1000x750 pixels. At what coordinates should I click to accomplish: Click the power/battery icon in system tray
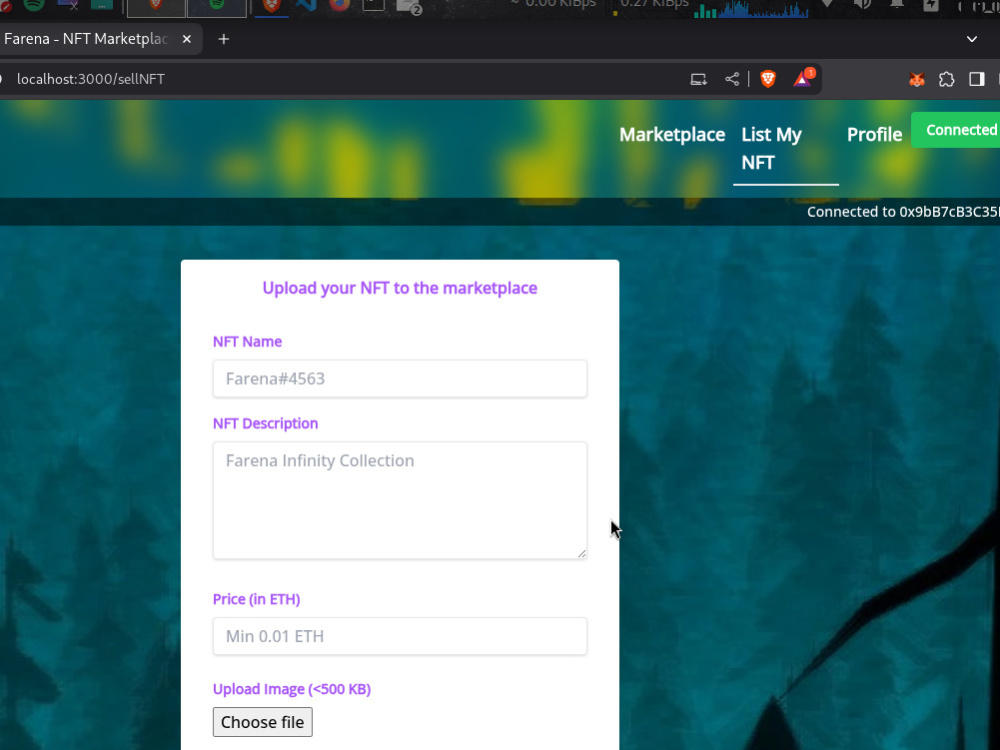pyautogui.click(x=930, y=4)
